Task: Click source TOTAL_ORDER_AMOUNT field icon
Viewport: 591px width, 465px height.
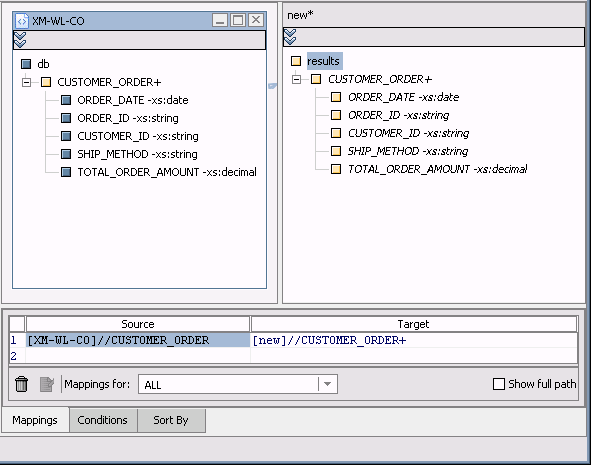Action: pos(66,172)
